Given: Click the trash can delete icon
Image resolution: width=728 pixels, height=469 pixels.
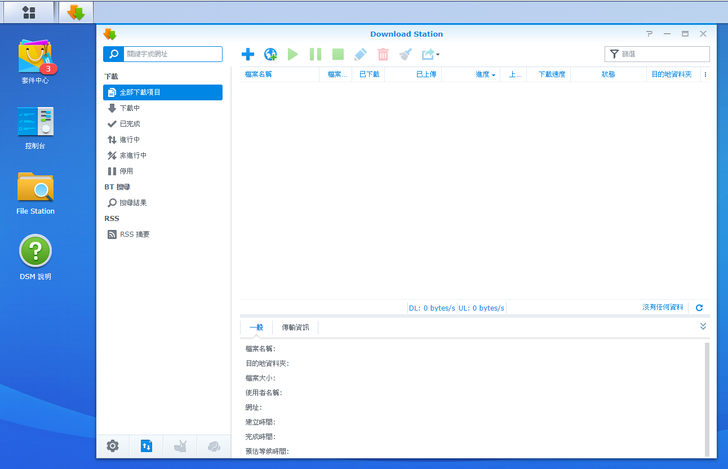Looking at the screenshot, I should pos(382,54).
